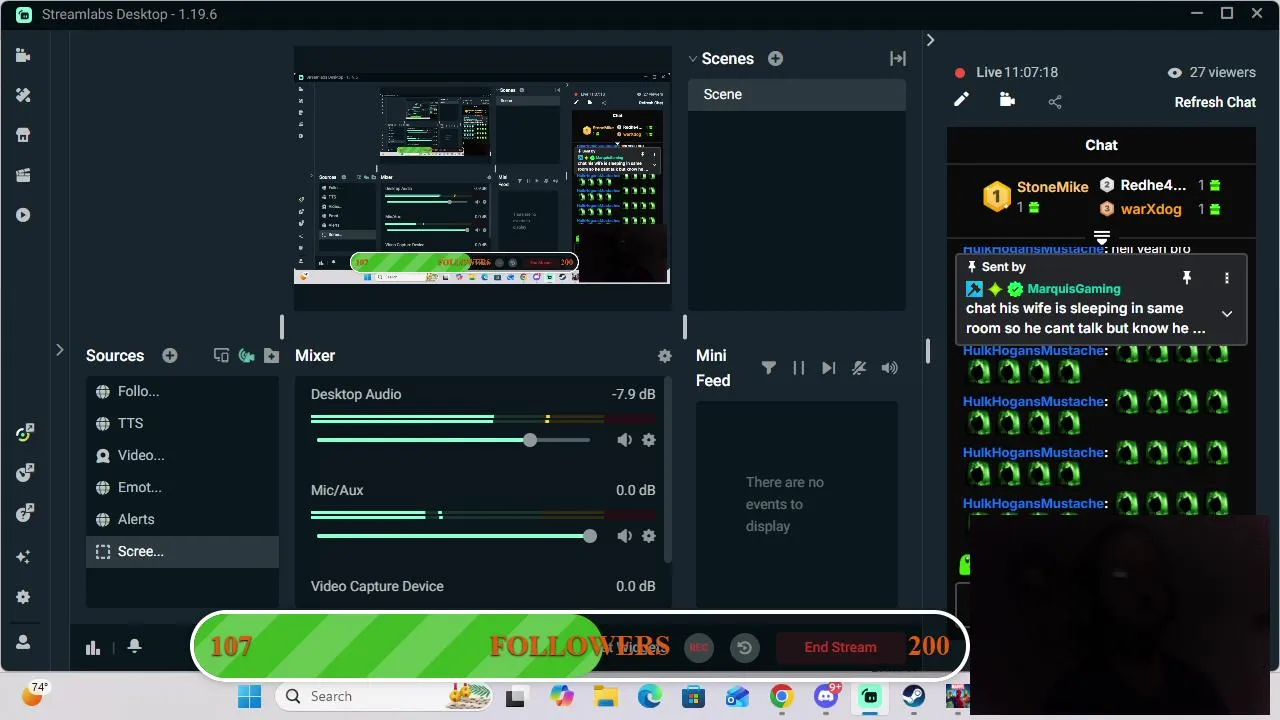Open Desktop Audio settings gear
The height and width of the screenshot is (720, 1280).
(x=649, y=440)
